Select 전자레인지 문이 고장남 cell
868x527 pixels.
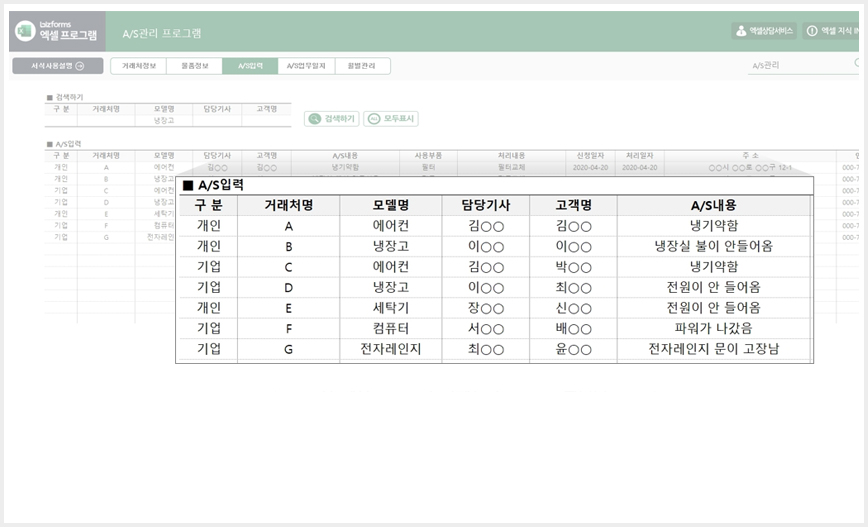pyautogui.click(x=714, y=349)
